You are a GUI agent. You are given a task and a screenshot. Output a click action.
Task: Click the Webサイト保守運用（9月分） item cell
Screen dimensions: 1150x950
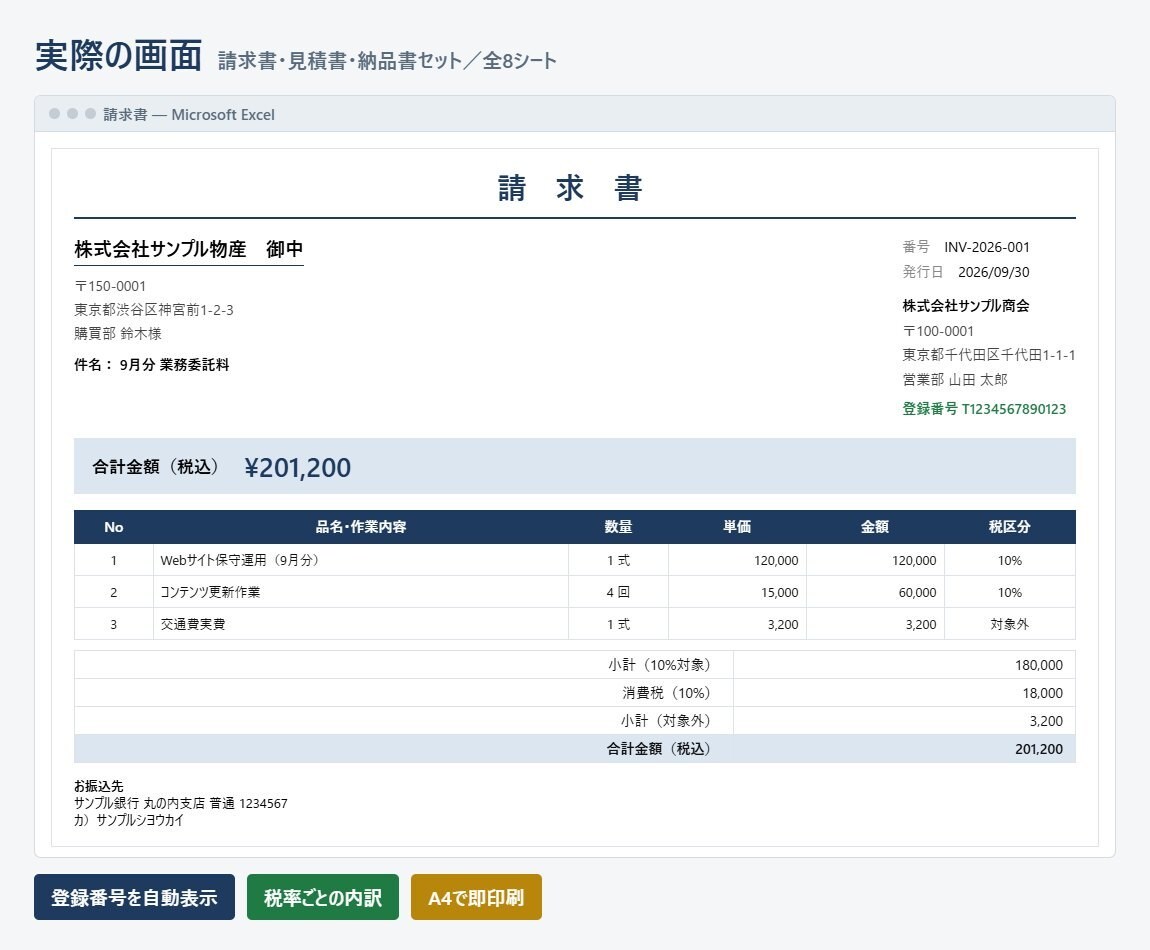point(361,560)
